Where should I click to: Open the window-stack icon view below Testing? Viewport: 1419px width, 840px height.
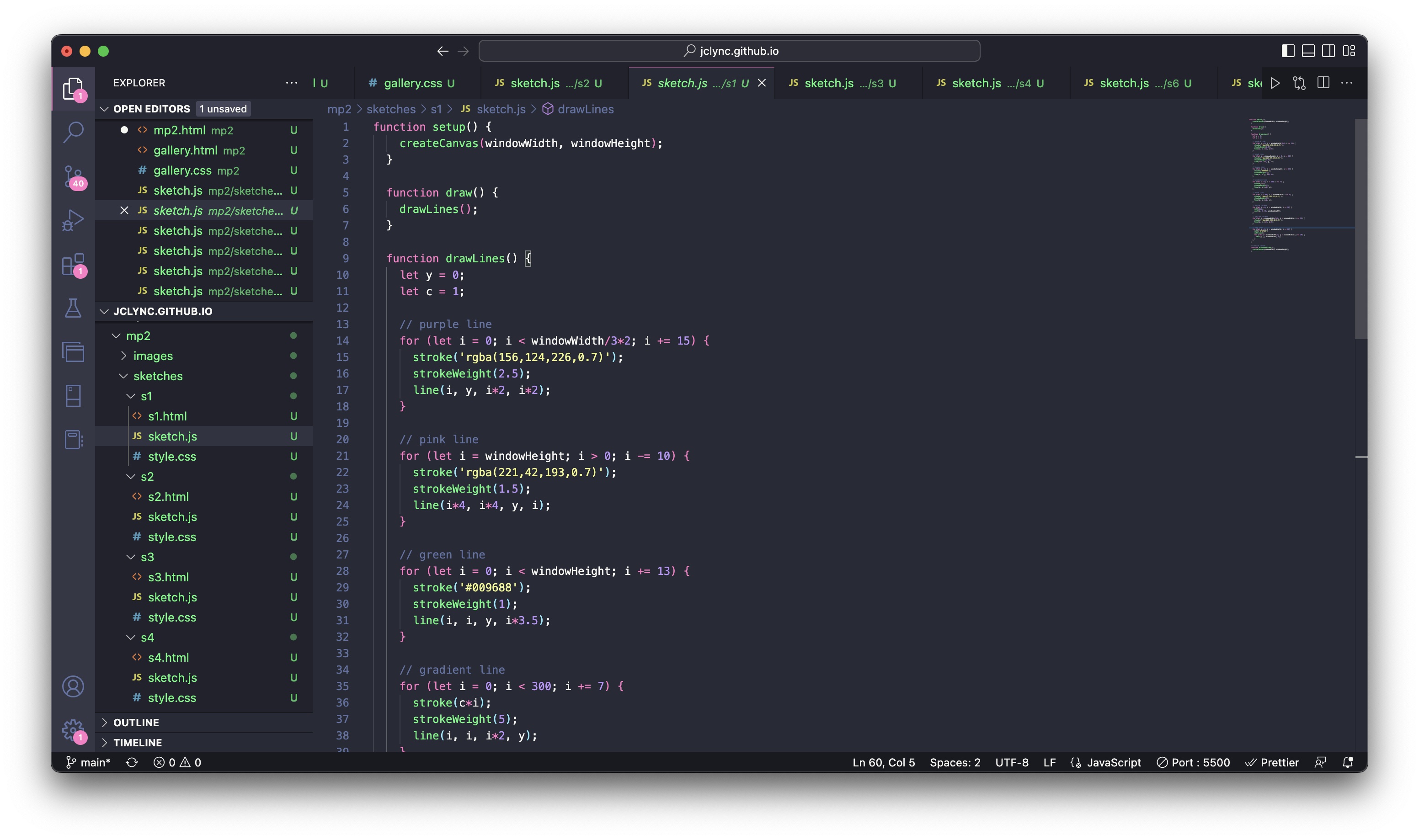point(73,352)
